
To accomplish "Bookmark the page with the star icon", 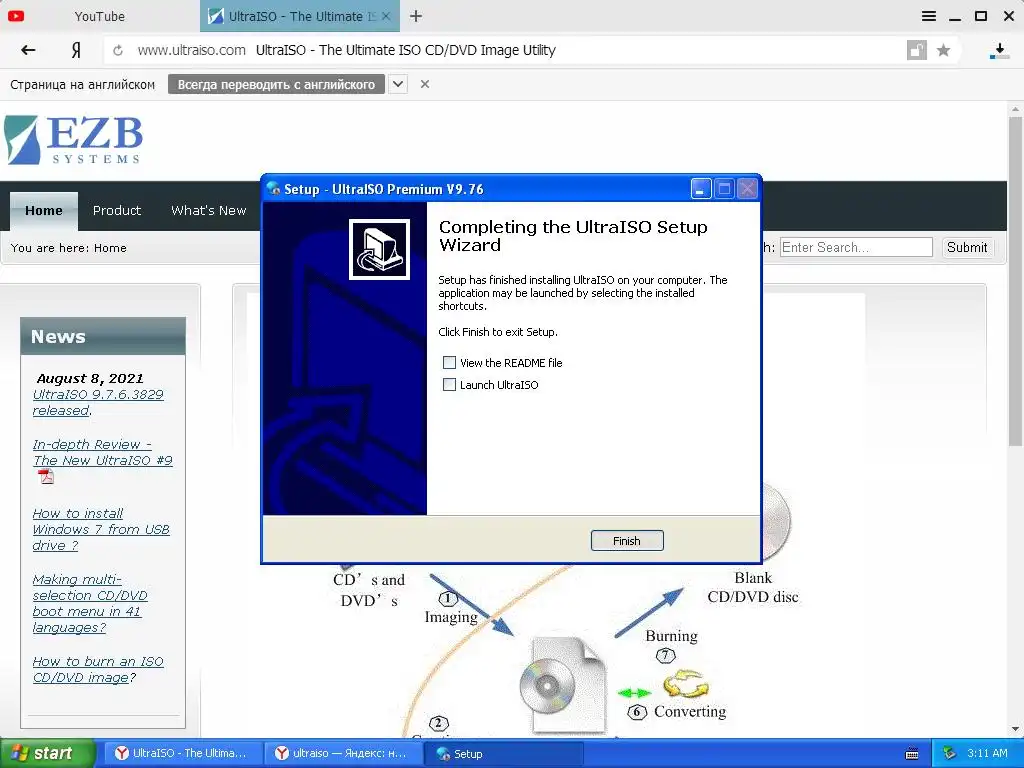I will 943,50.
